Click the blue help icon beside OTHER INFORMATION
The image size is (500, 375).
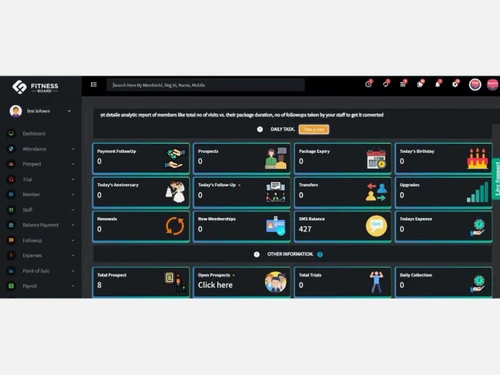tap(320, 254)
